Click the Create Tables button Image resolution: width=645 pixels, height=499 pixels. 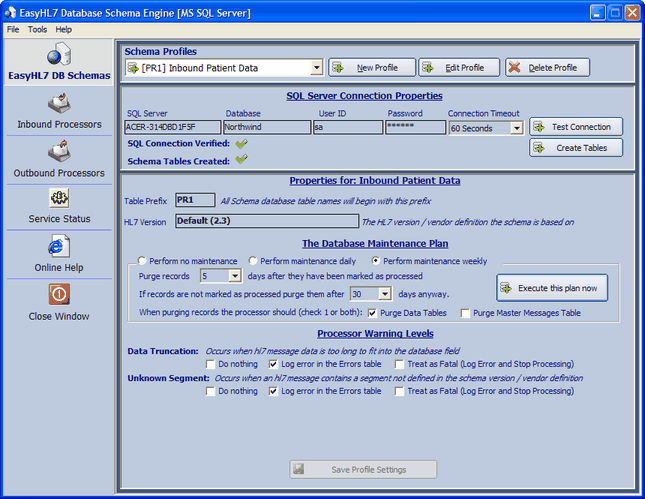[x=575, y=147]
